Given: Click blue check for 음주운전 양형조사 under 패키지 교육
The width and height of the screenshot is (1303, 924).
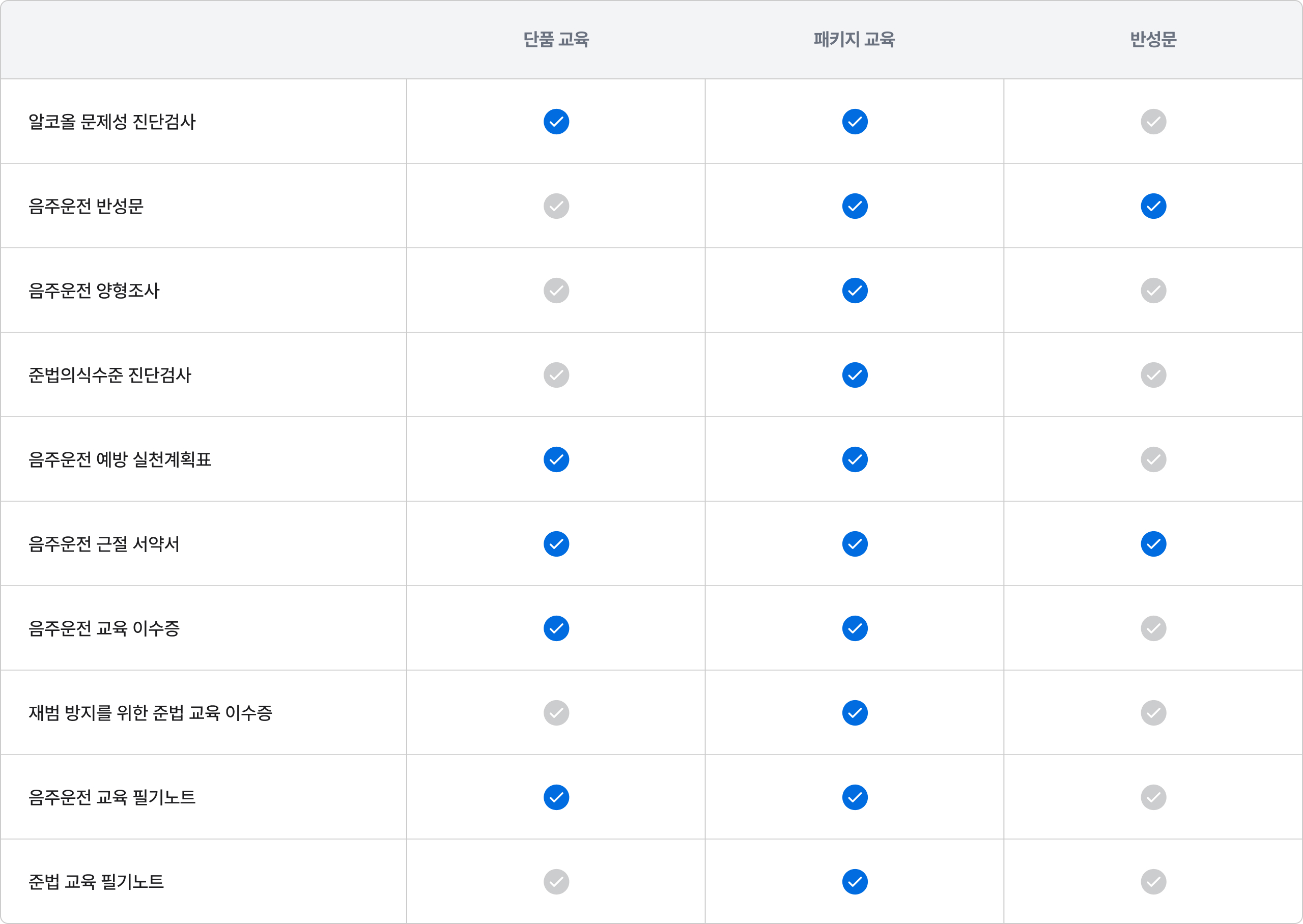Looking at the screenshot, I should [x=855, y=291].
